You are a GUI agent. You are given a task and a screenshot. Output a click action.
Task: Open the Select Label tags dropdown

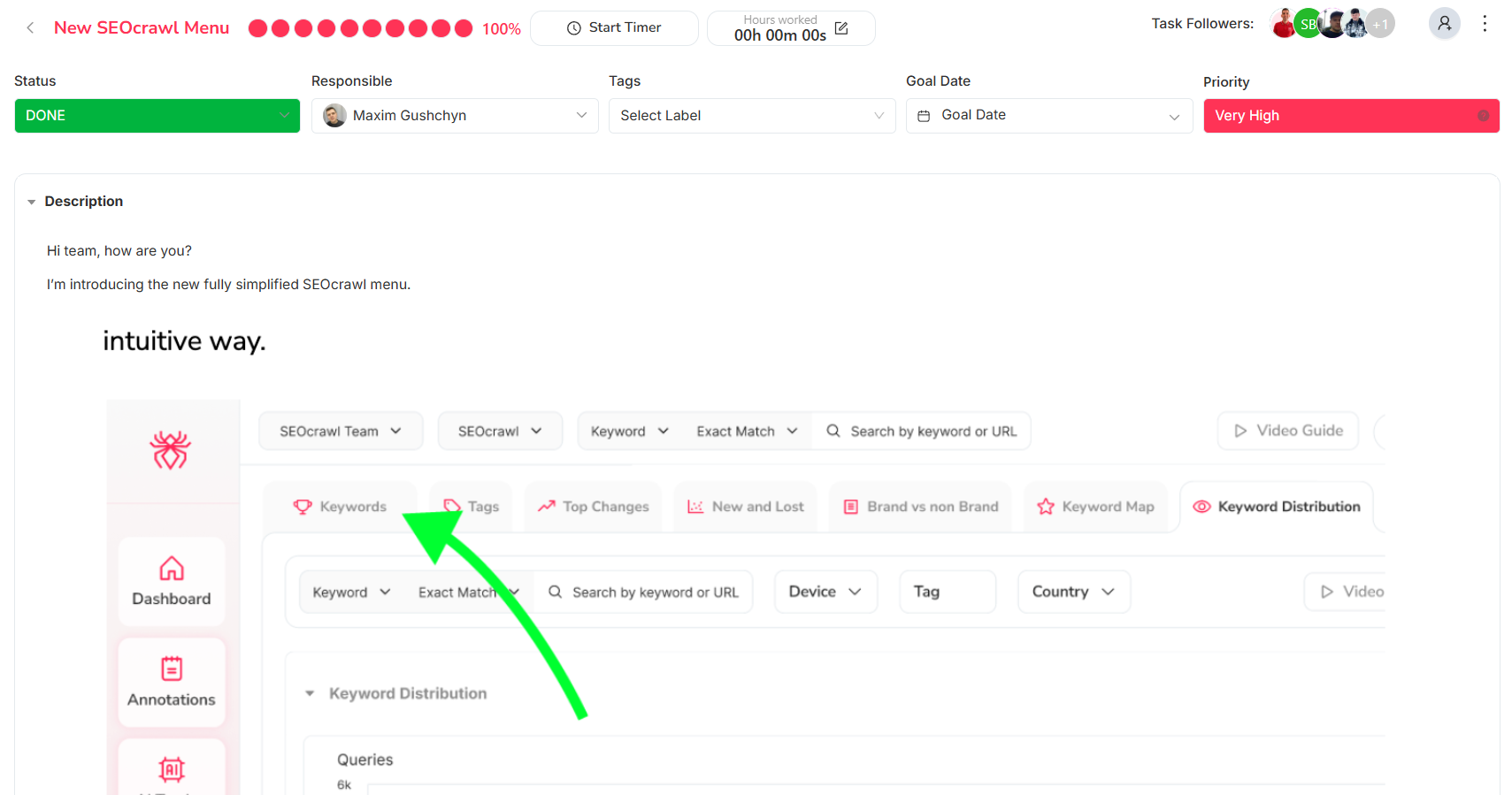pyautogui.click(x=751, y=116)
